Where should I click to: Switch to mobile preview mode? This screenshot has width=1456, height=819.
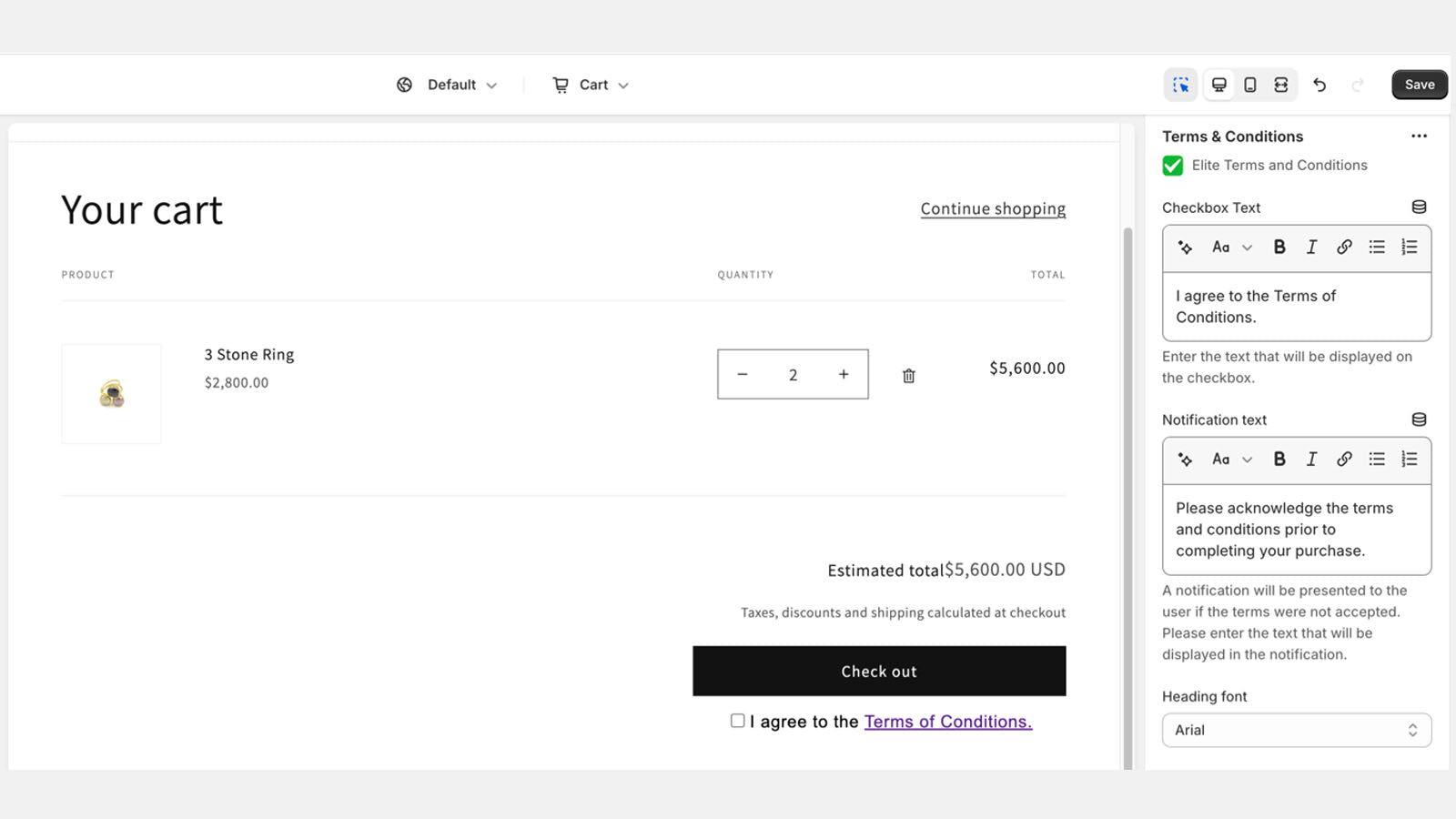point(1249,84)
